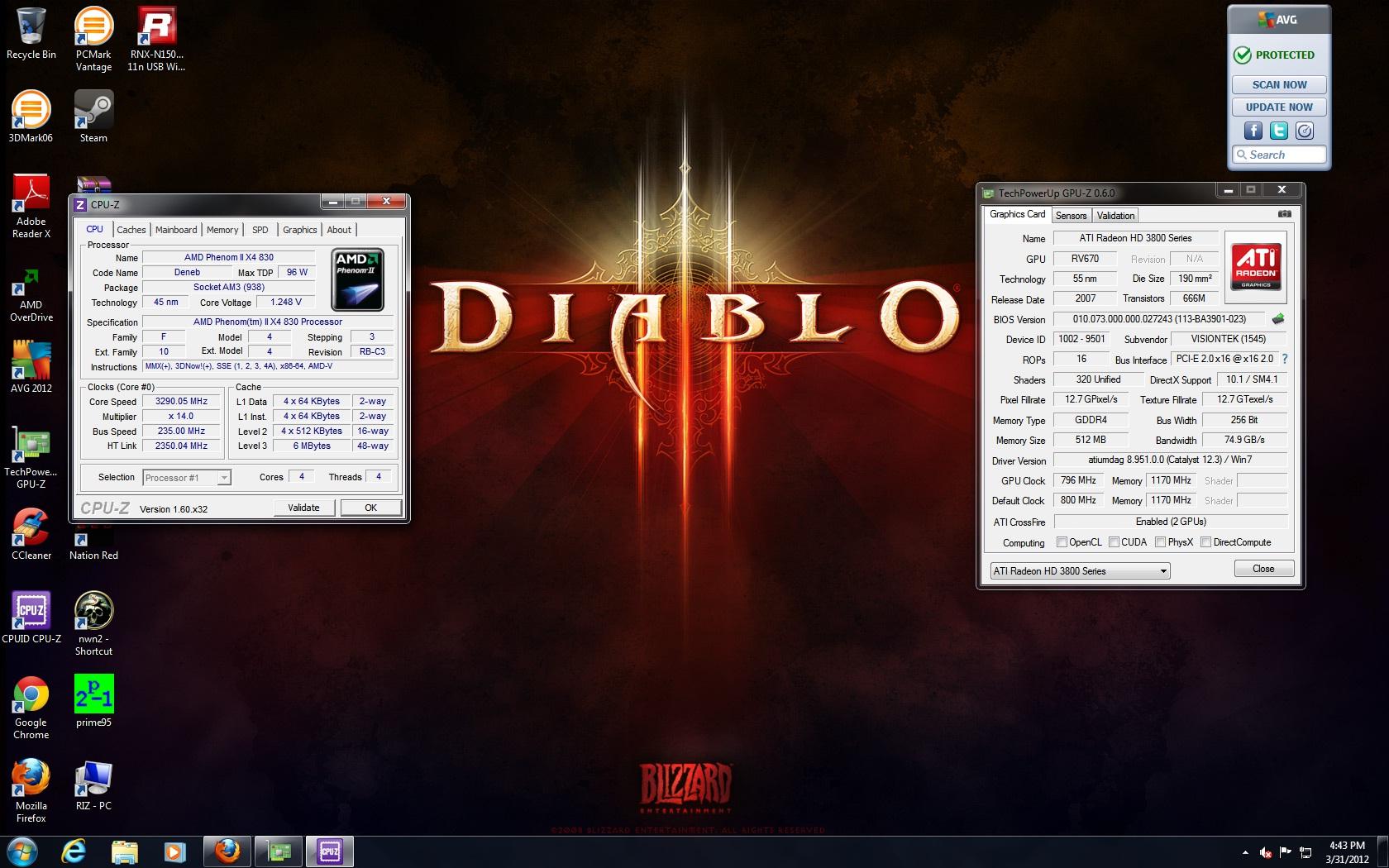Open Windows Explorer folder on taskbar
The width and height of the screenshot is (1389, 868).
(125, 851)
